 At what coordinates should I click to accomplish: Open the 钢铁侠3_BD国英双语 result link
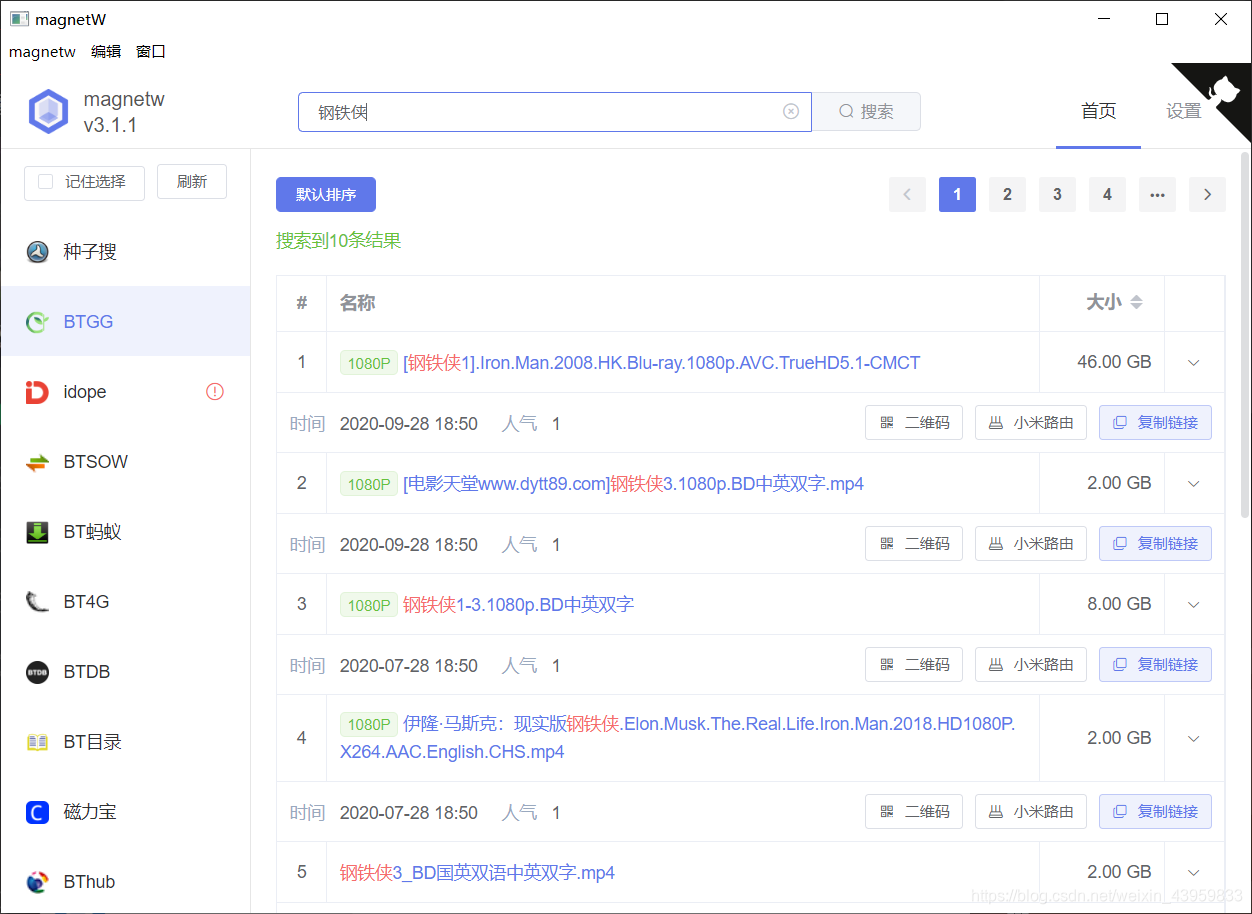click(x=477, y=873)
